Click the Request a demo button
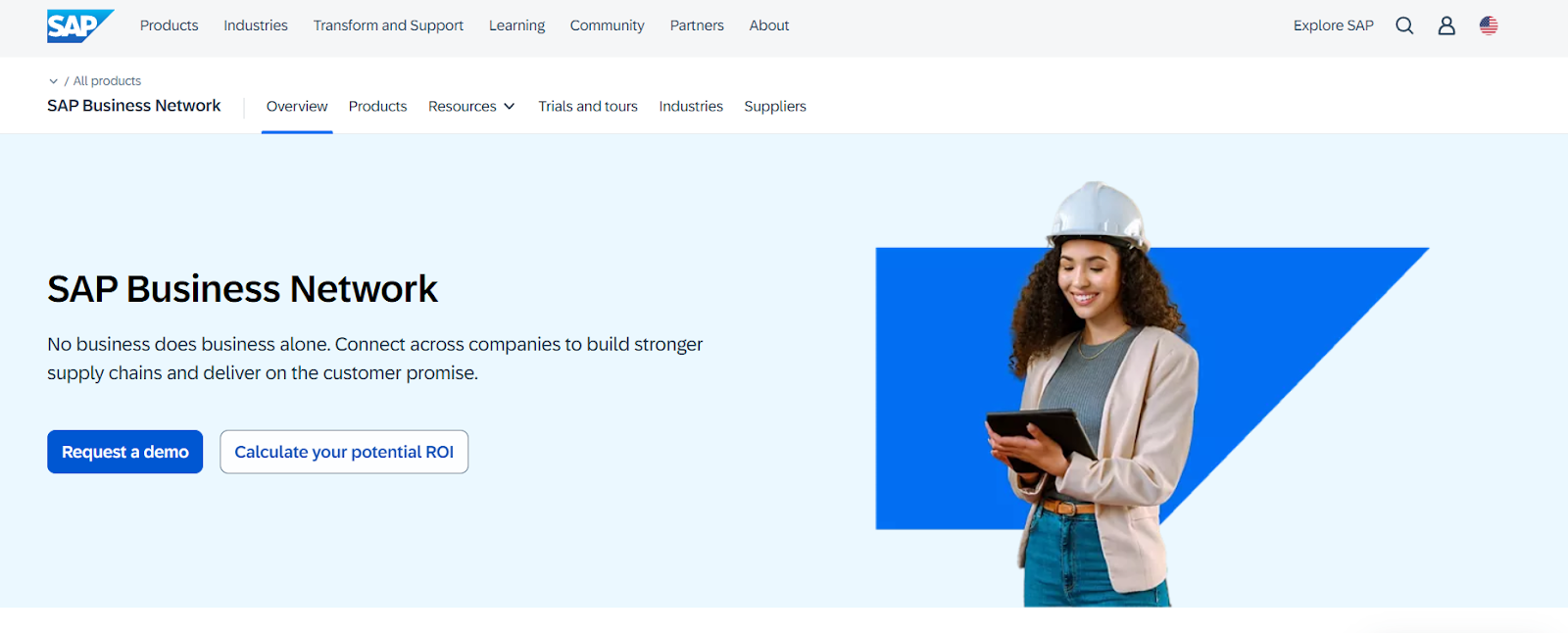 [x=125, y=452]
